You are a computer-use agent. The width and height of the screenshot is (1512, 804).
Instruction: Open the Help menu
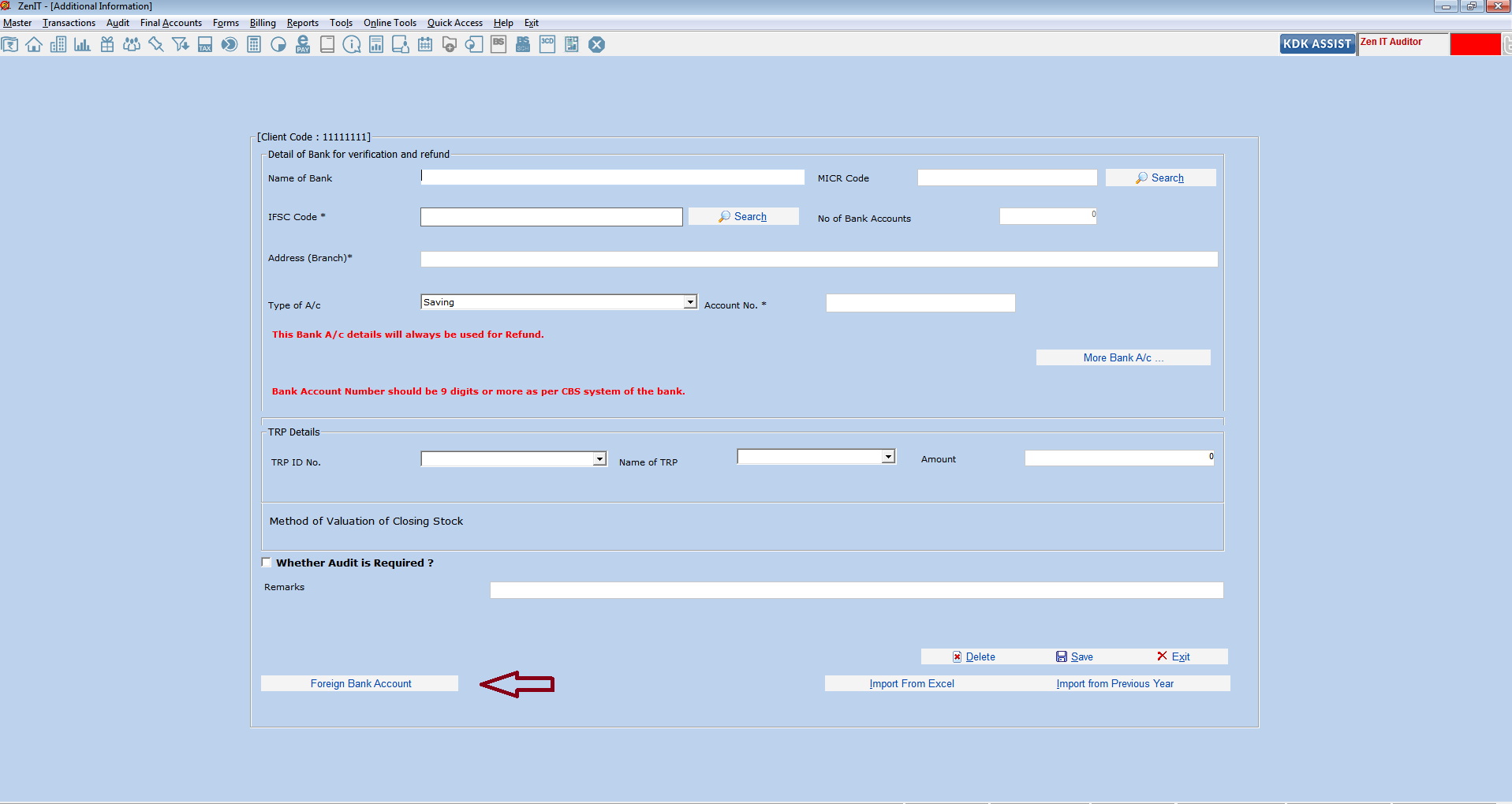tap(503, 23)
